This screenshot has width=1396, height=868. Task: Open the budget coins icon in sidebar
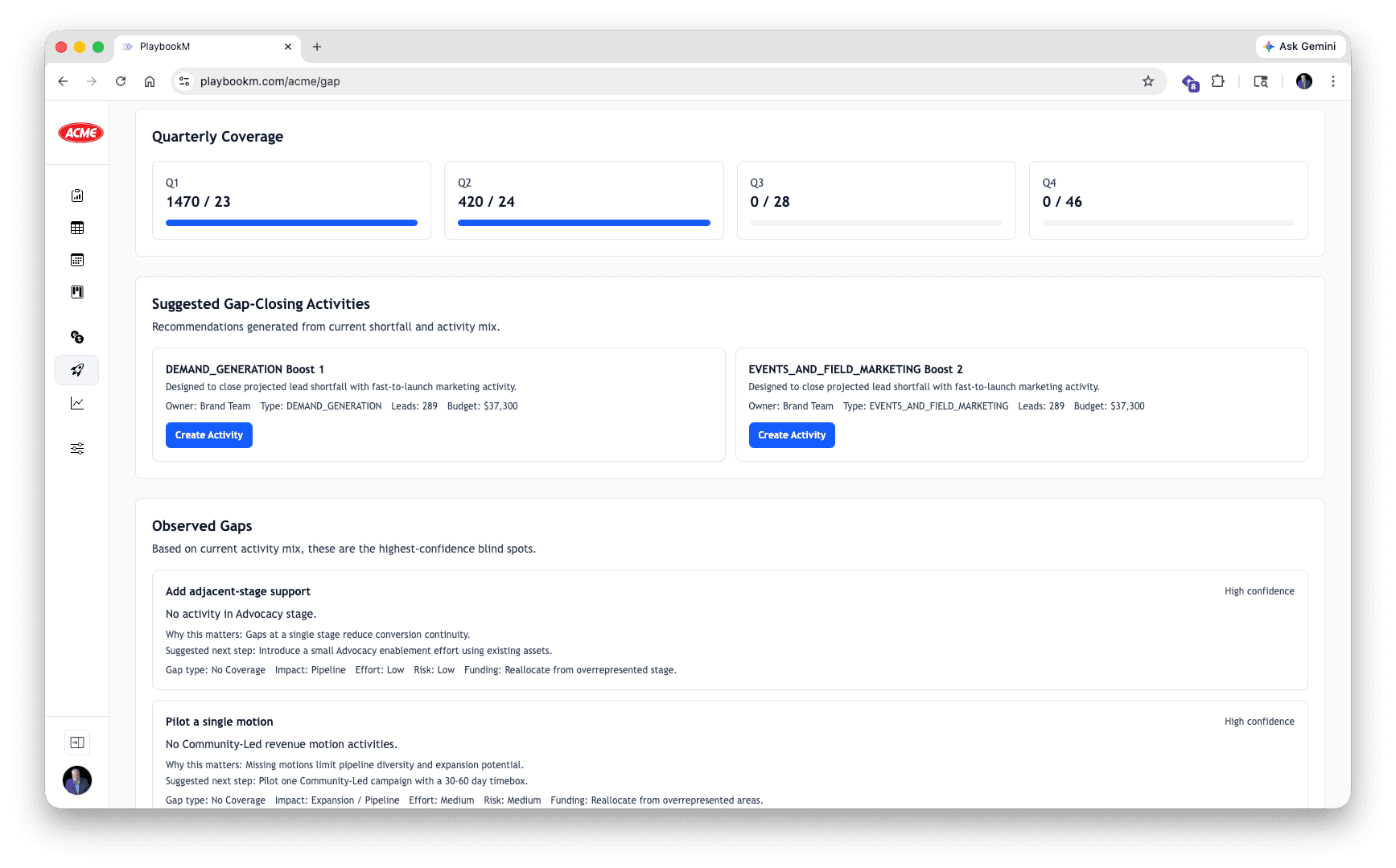[x=76, y=337]
